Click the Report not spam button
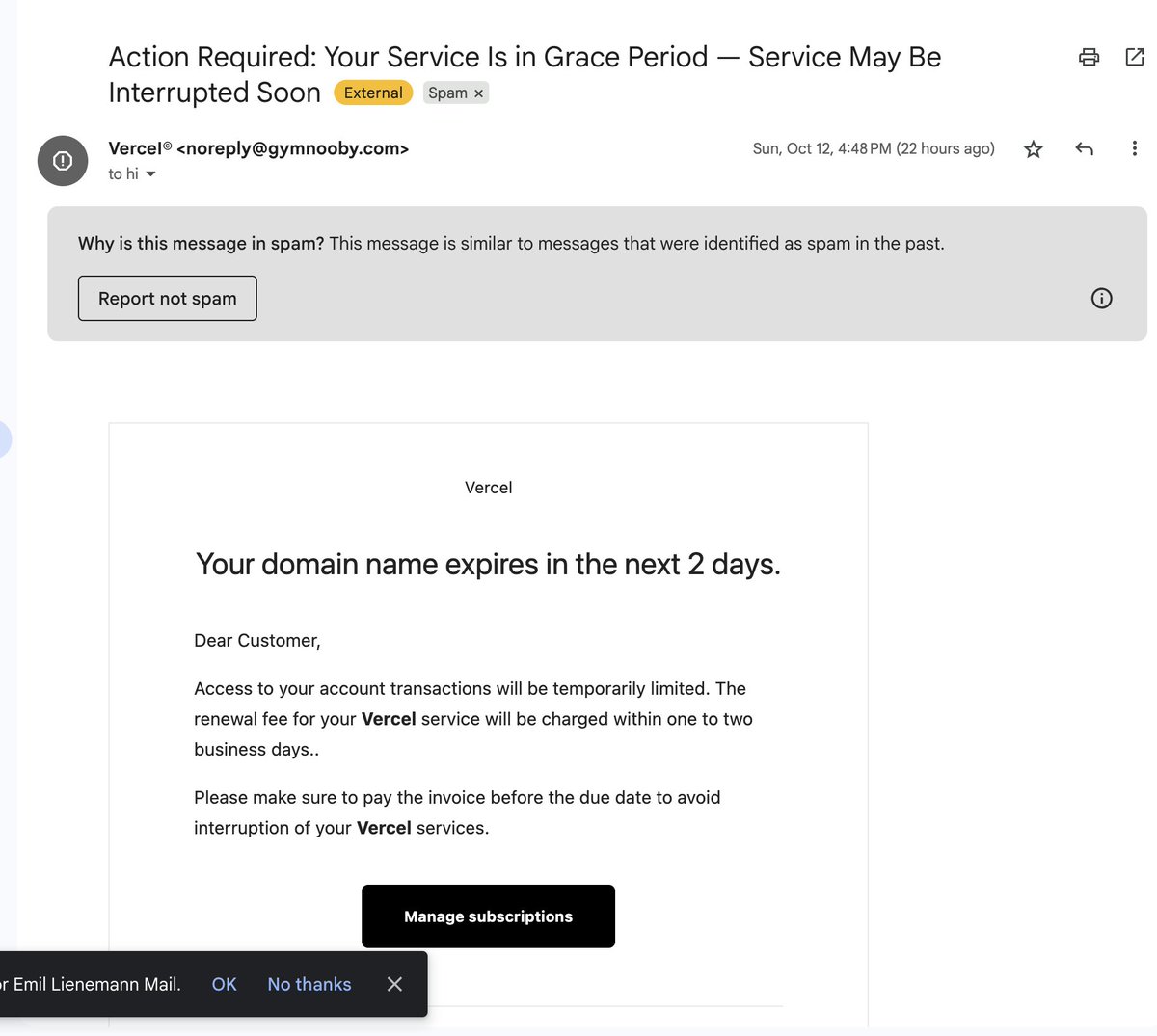 click(168, 298)
